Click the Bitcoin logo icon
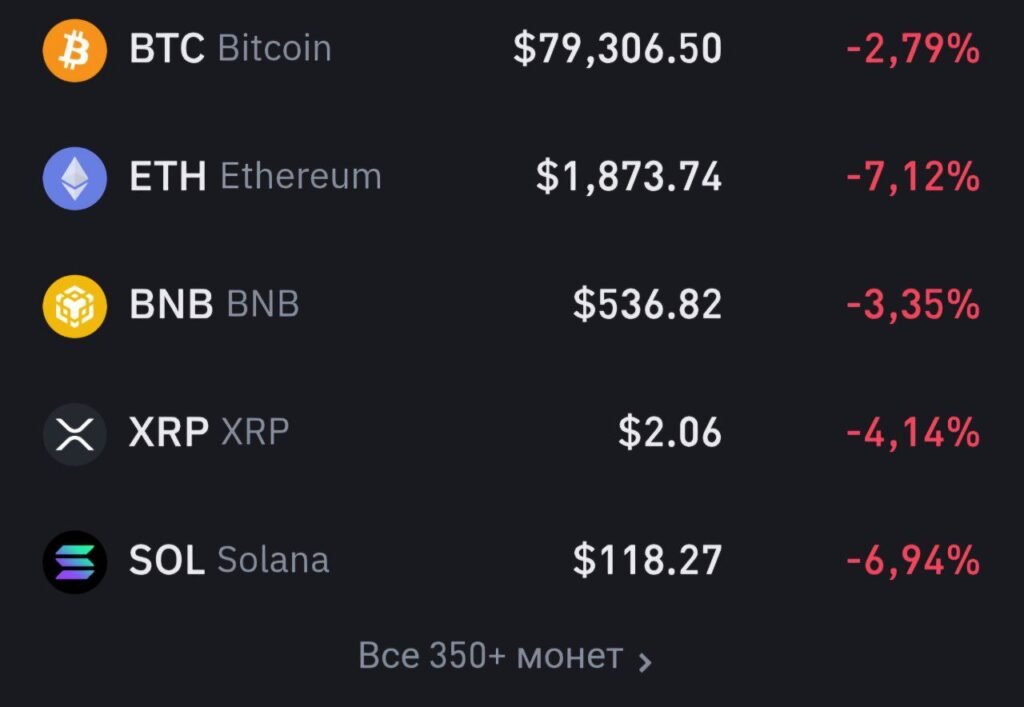The width and height of the screenshot is (1024, 707). click(x=74, y=49)
